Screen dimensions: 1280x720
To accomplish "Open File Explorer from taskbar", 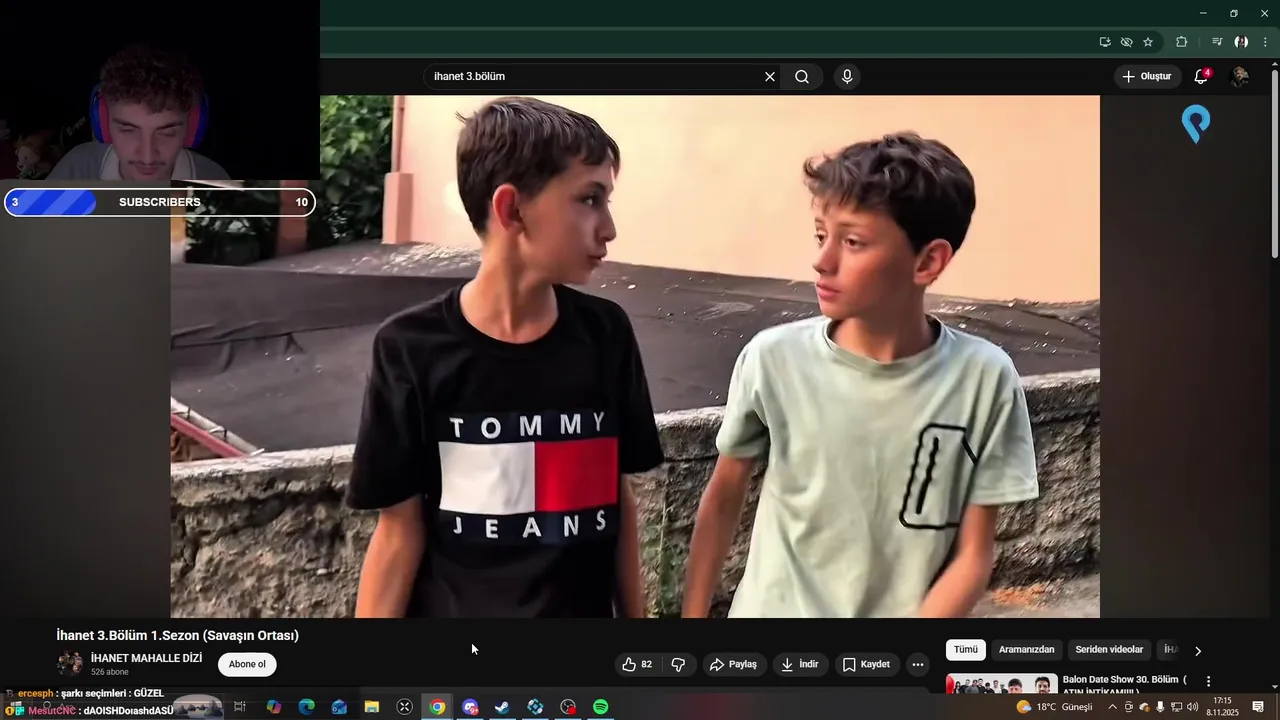I will (372, 707).
